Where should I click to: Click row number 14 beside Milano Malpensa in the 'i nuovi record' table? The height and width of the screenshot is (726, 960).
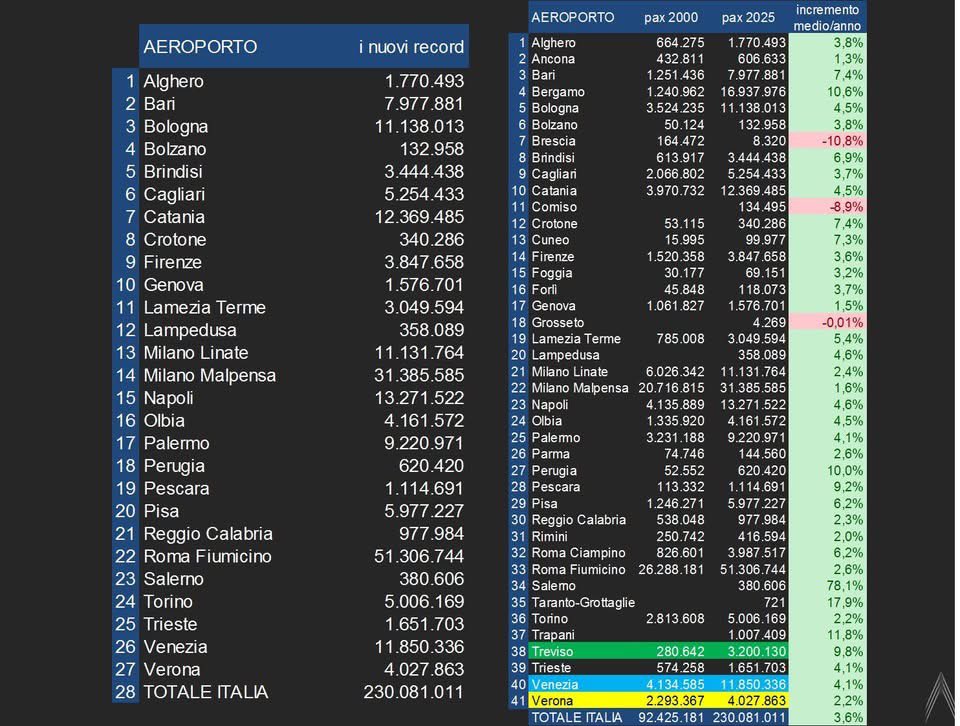tap(126, 375)
